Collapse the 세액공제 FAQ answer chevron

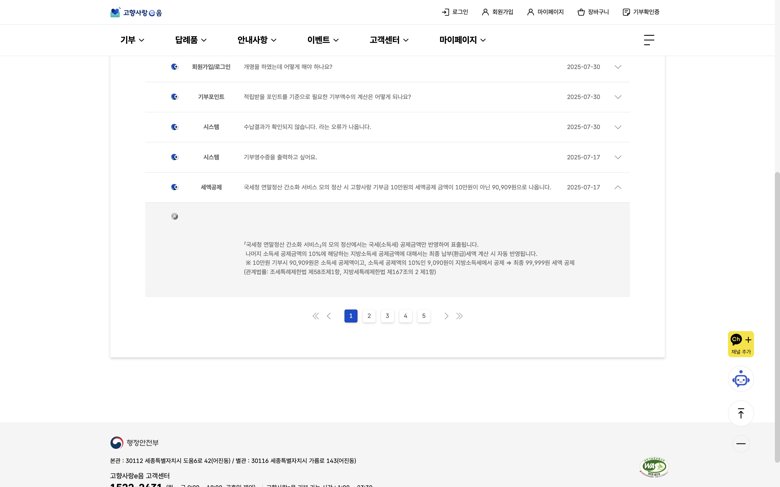click(x=618, y=187)
